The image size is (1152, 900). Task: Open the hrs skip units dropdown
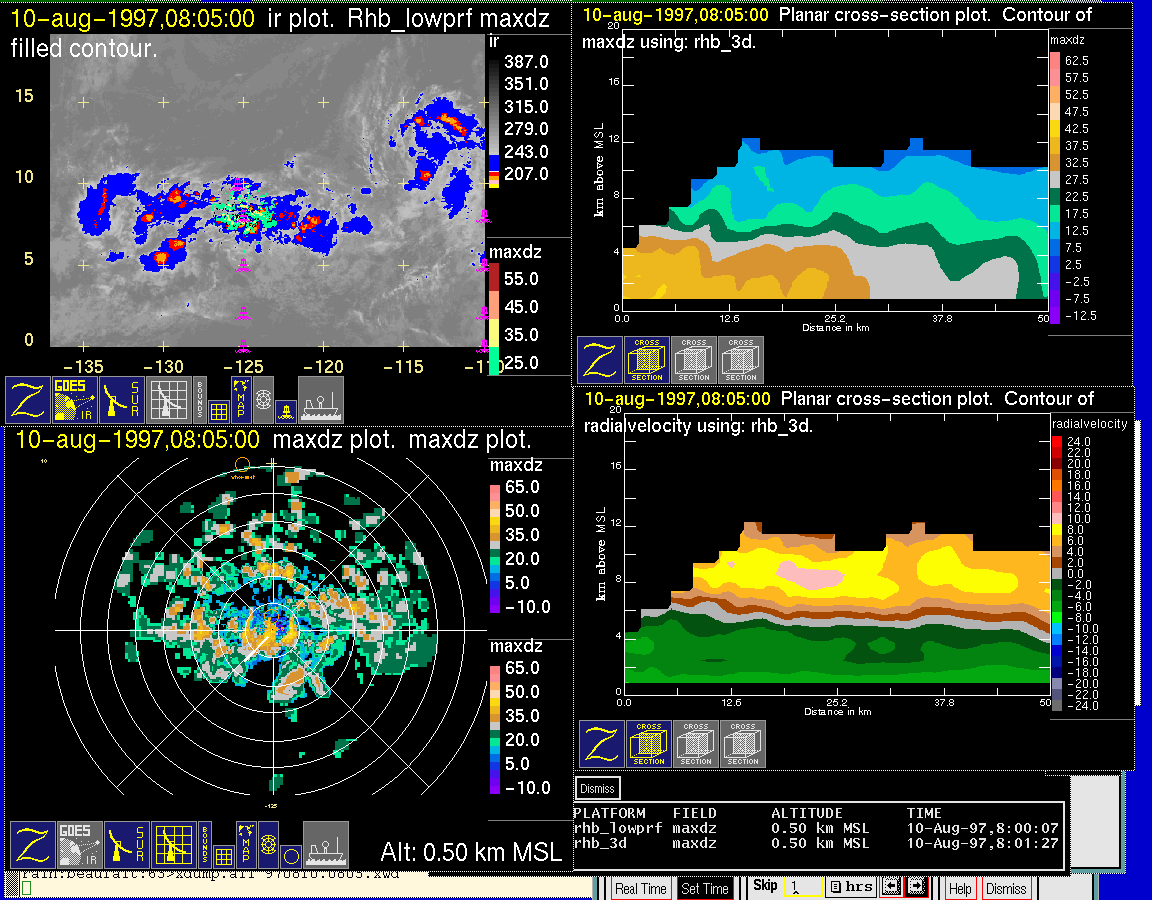851,886
